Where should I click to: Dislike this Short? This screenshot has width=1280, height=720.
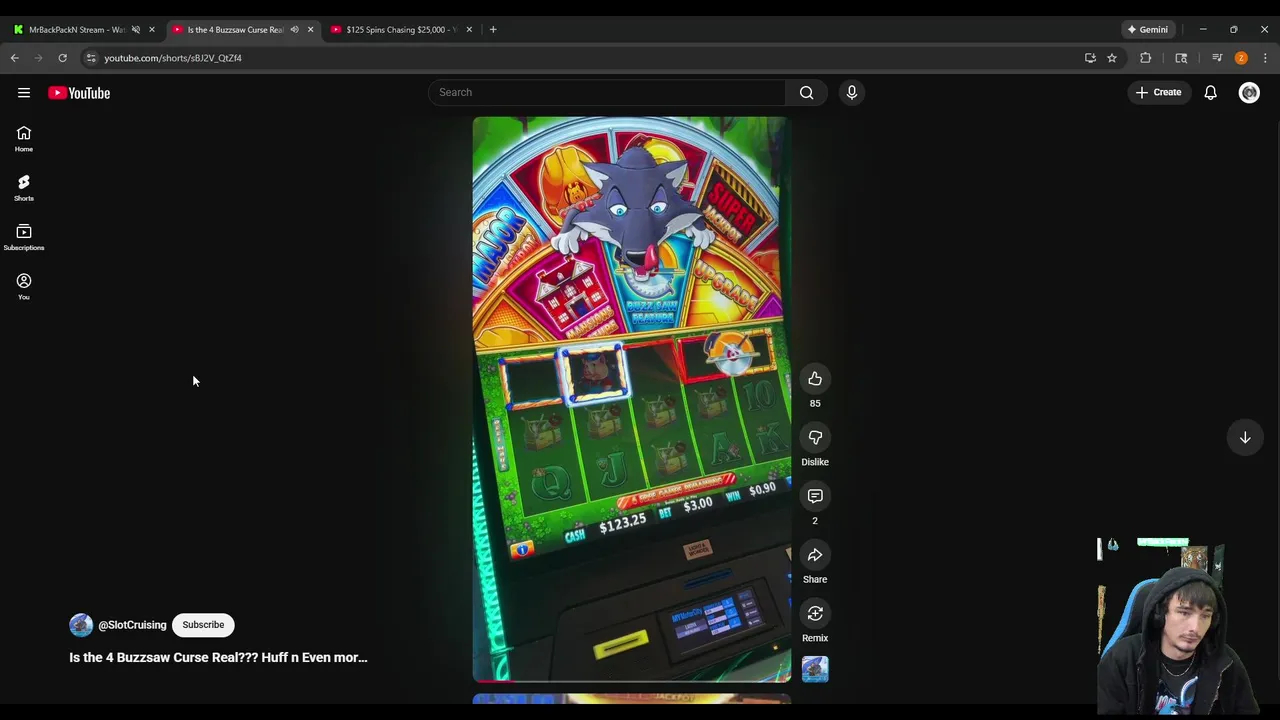coord(815,438)
